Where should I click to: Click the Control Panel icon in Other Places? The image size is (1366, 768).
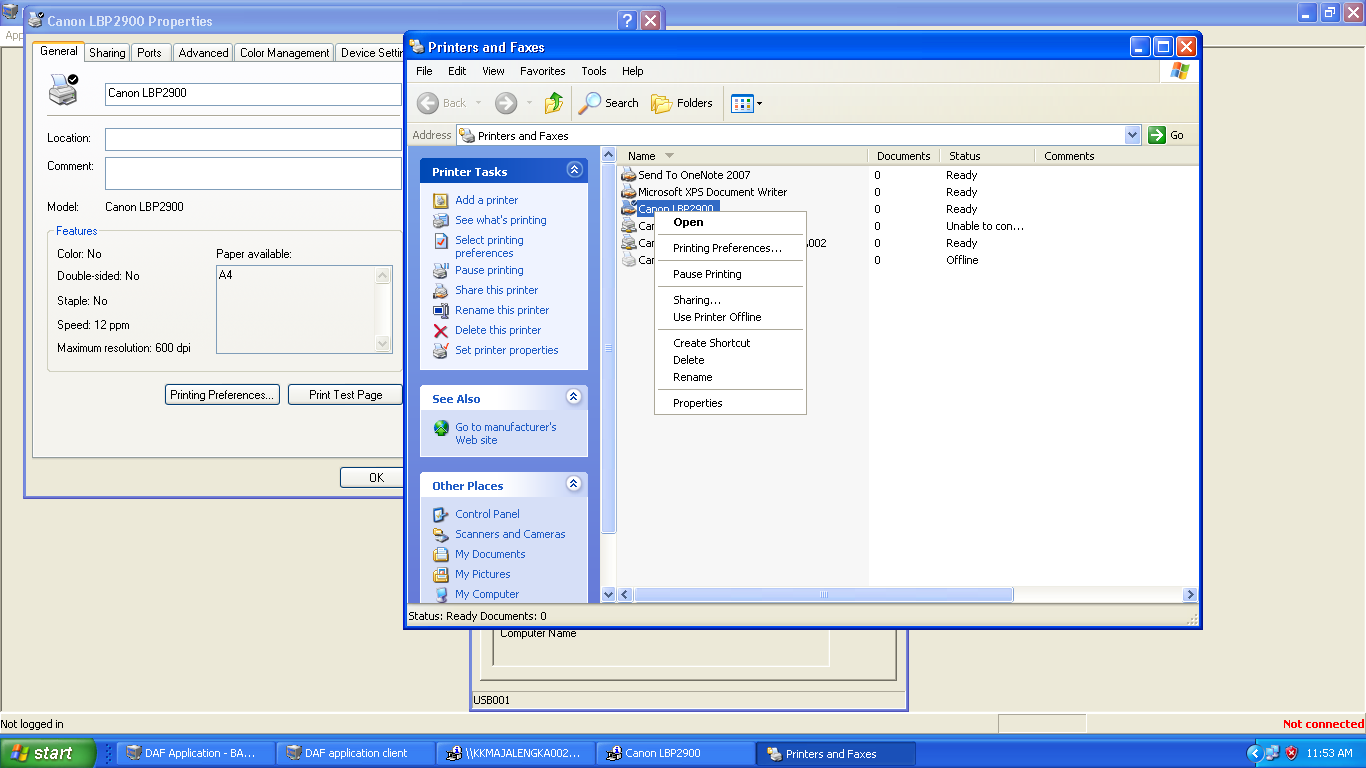coord(441,514)
